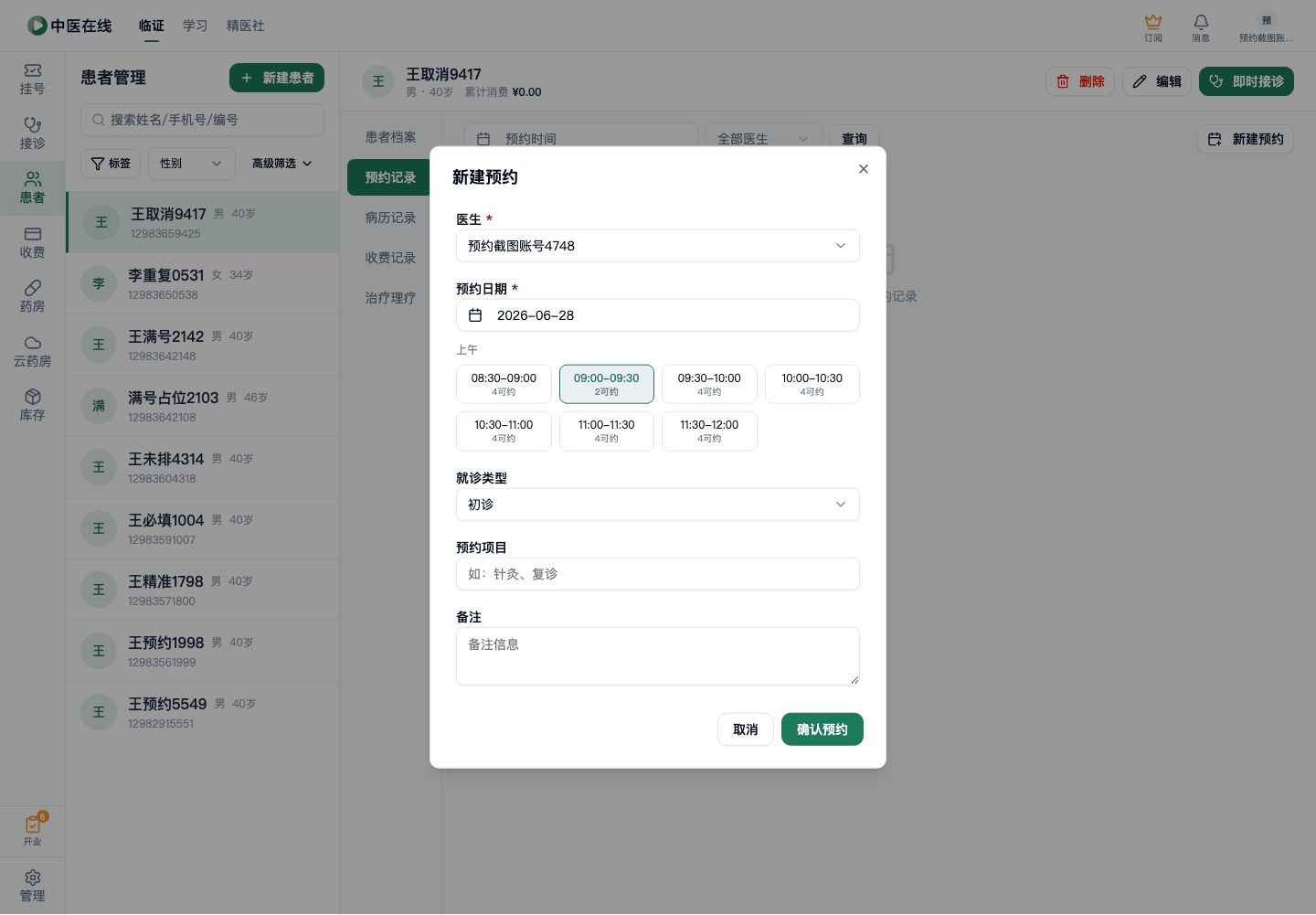Open the 治疗理疗 tab

[x=390, y=298]
